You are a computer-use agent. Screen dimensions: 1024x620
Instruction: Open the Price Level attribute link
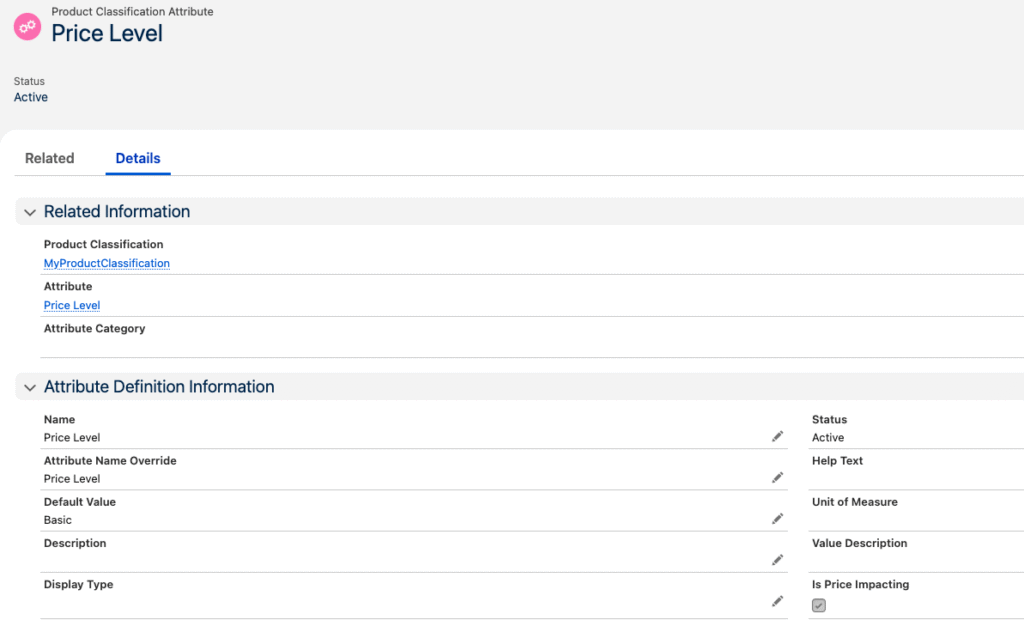(x=72, y=306)
